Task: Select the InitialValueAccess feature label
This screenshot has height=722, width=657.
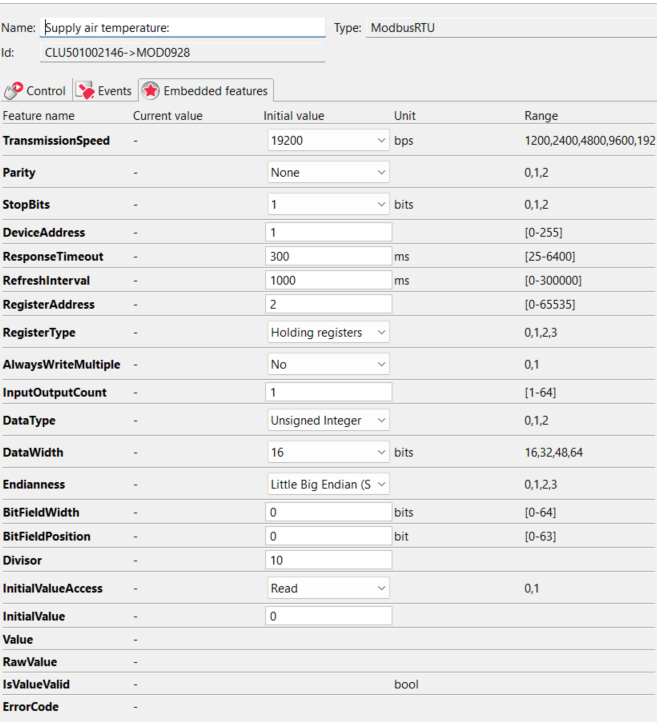Action: [52, 588]
